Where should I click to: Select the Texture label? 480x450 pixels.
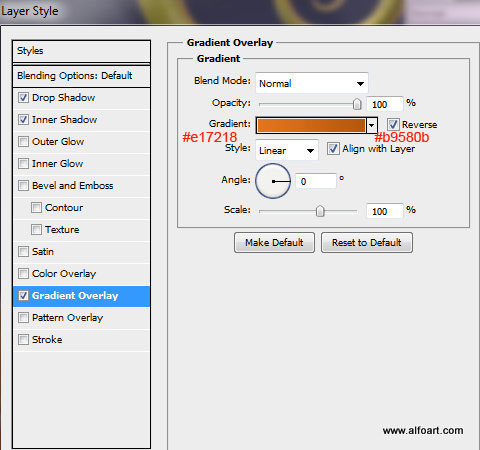tap(62, 230)
